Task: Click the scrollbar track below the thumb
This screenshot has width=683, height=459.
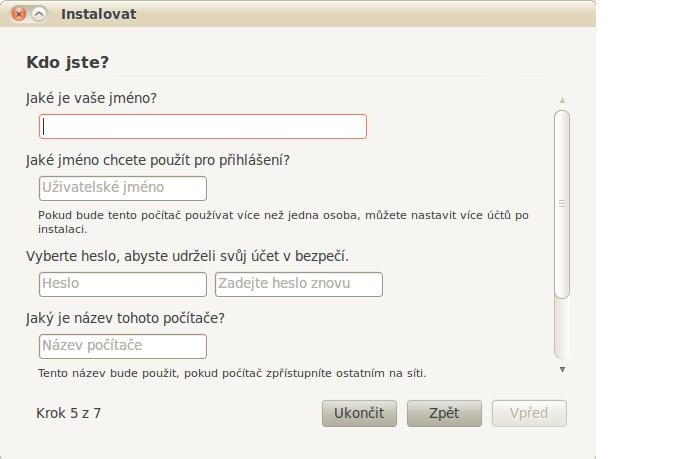Action: pyautogui.click(x=562, y=328)
